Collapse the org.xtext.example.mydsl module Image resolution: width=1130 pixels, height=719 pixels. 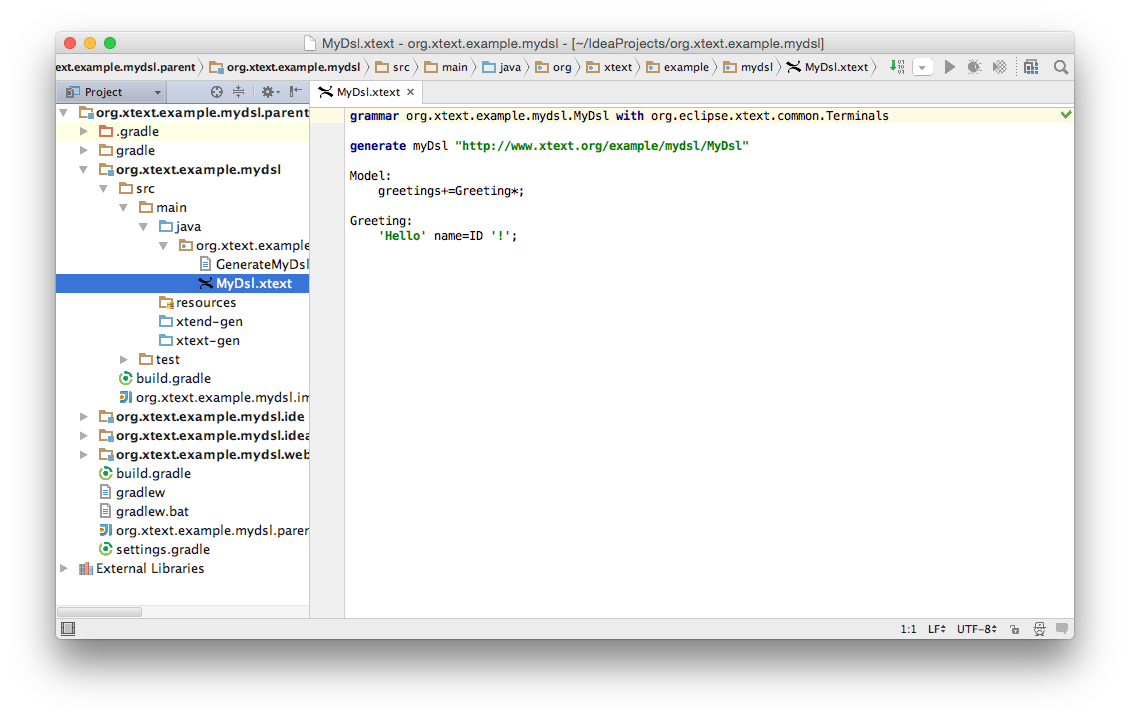click(84, 170)
